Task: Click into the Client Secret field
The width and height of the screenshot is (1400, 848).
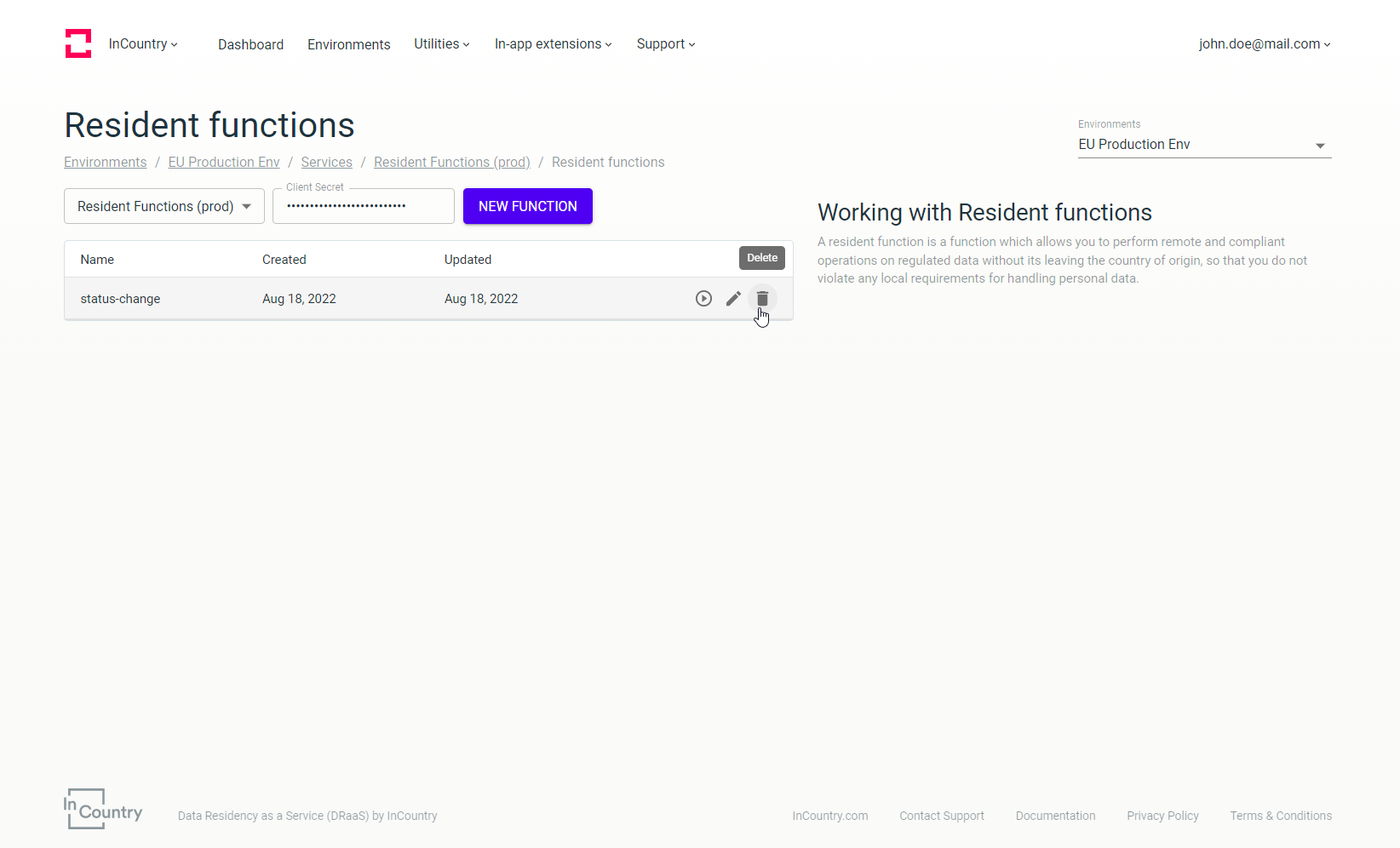Action: point(363,207)
